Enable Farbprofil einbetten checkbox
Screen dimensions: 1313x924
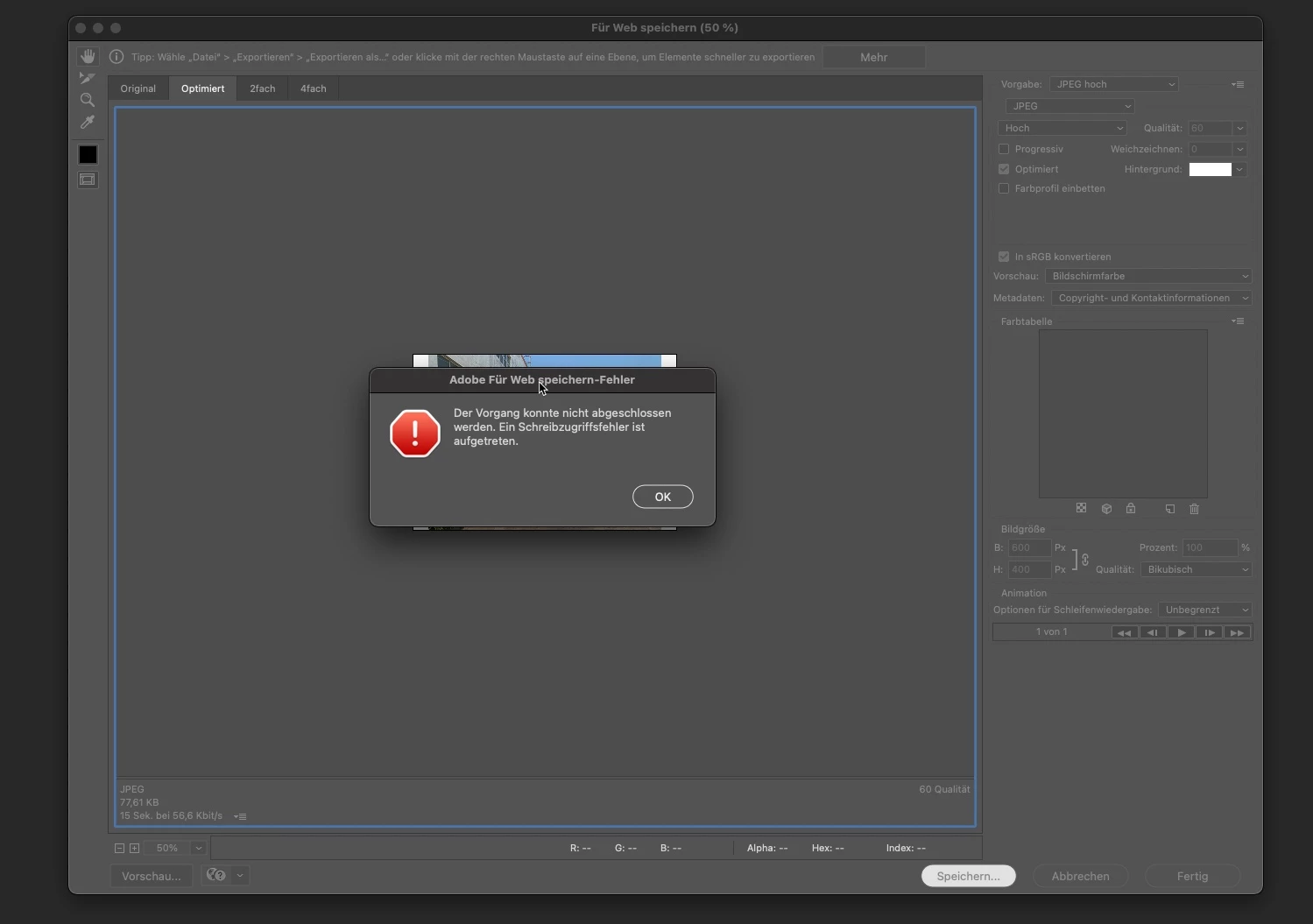(1004, 188)
